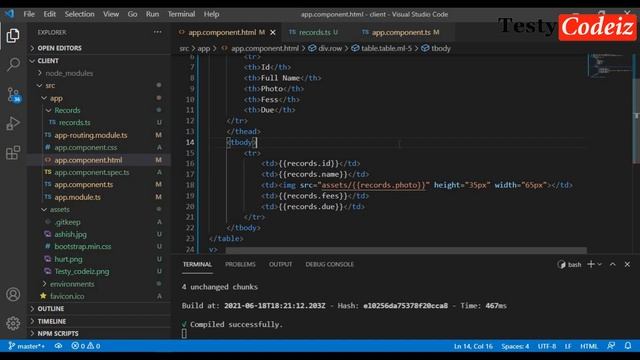Screen dimensions: 640x360
Task: Select the TERMINAL panel tab
Action: click(197, 264)
